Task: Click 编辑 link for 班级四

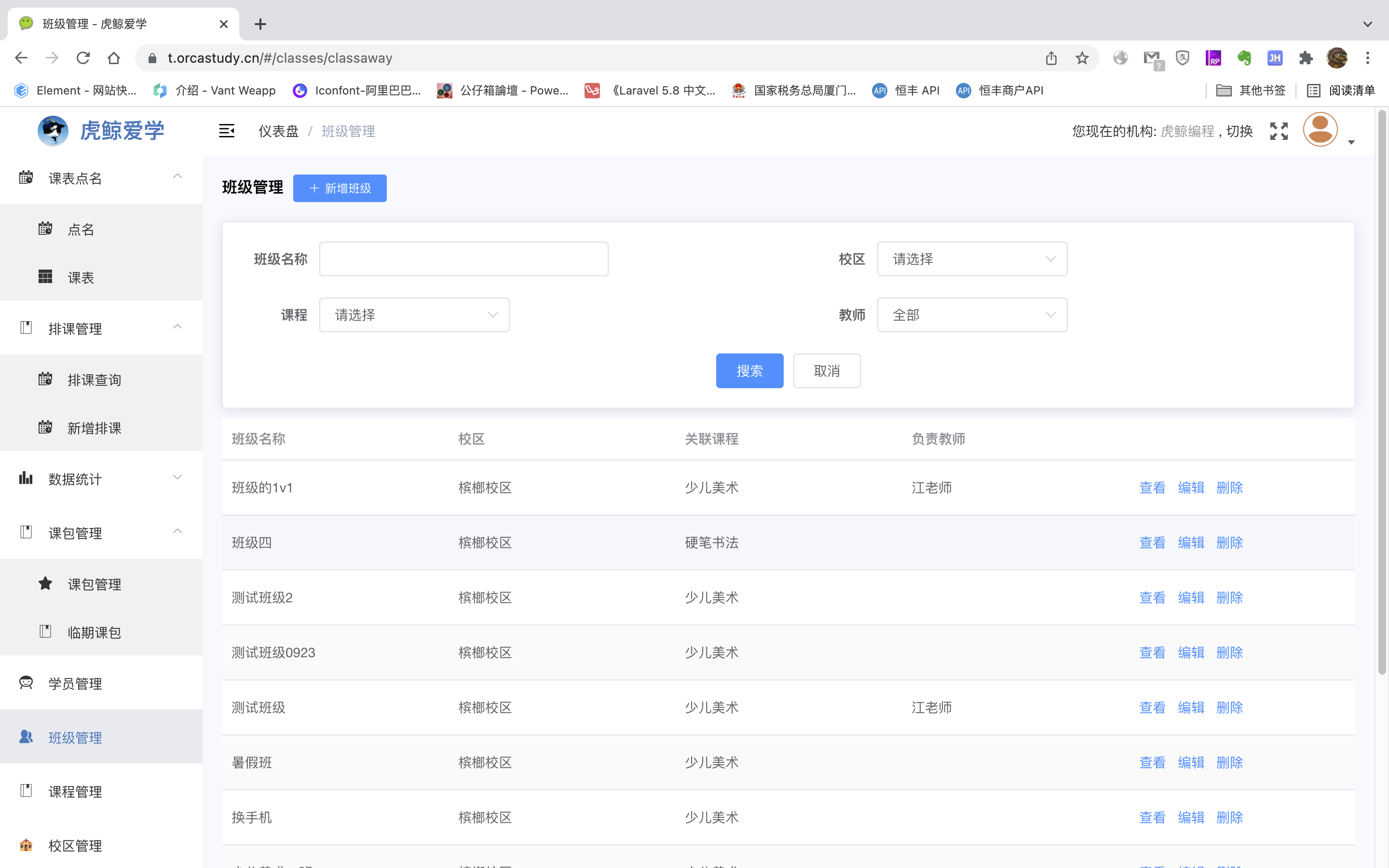Action: click(1190, 542)
